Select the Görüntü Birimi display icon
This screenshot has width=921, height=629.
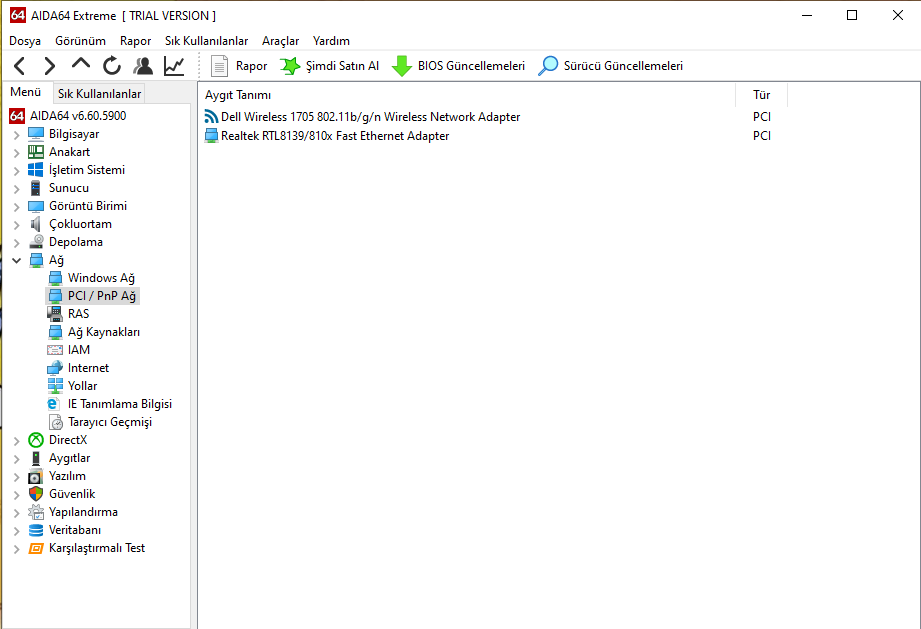coord(36,206)
